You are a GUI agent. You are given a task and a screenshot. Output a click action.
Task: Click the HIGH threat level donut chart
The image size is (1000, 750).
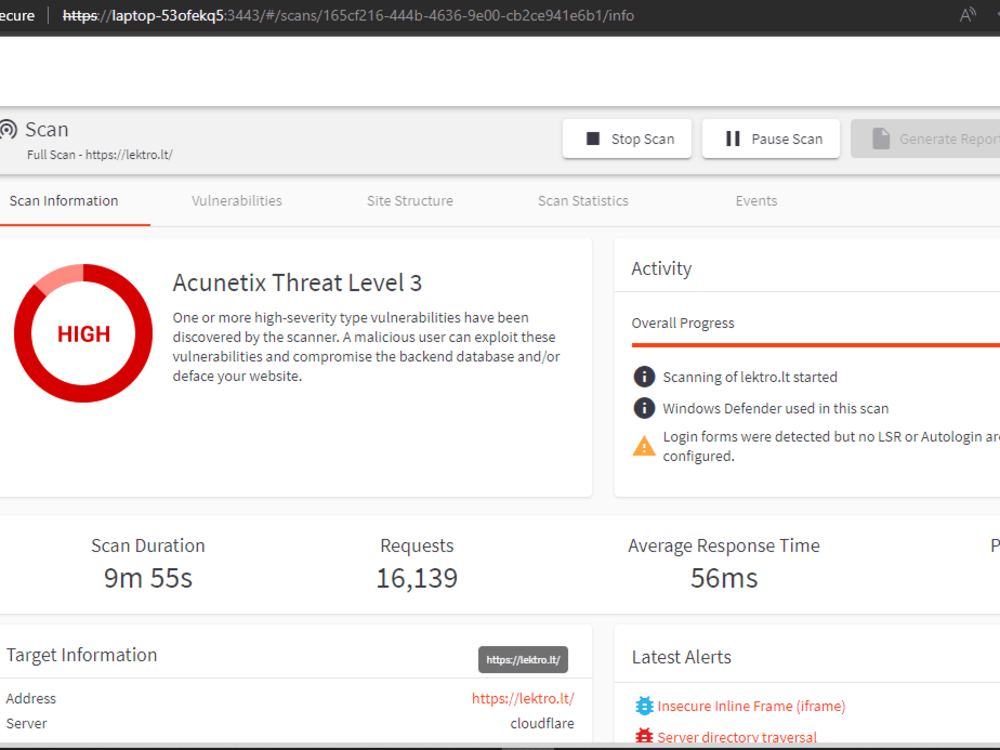tap(84, 333)
